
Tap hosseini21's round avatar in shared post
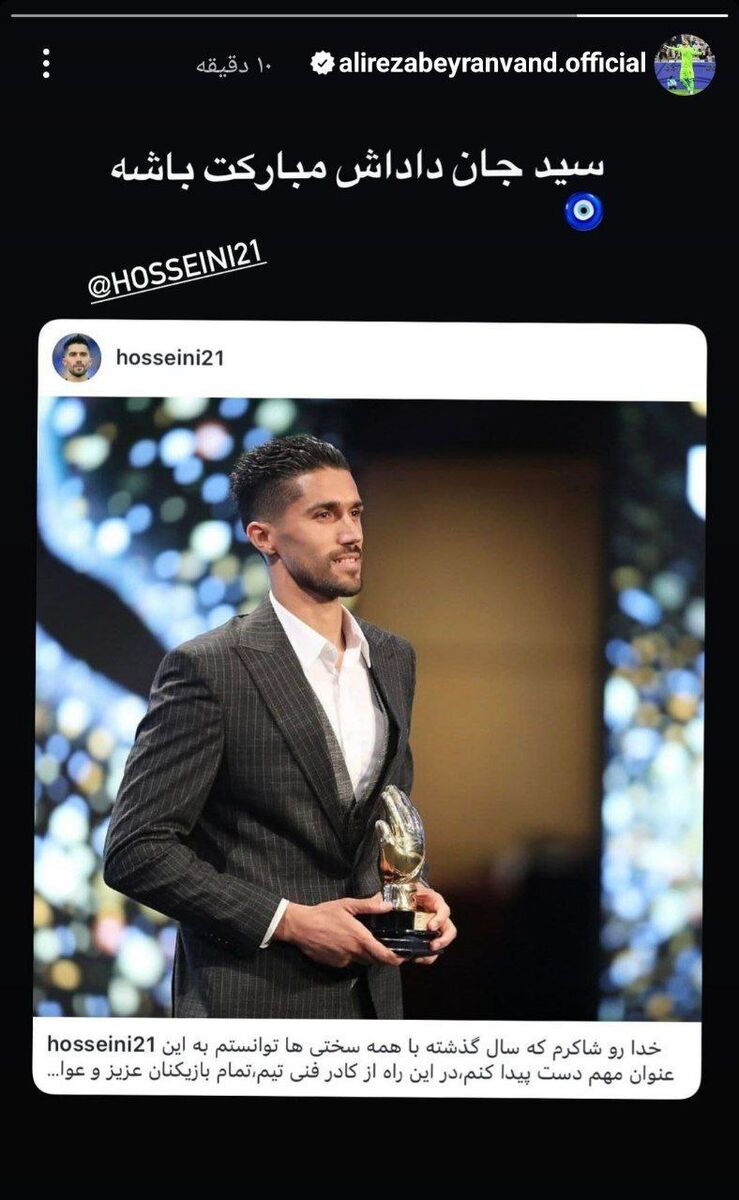[77, 357]
